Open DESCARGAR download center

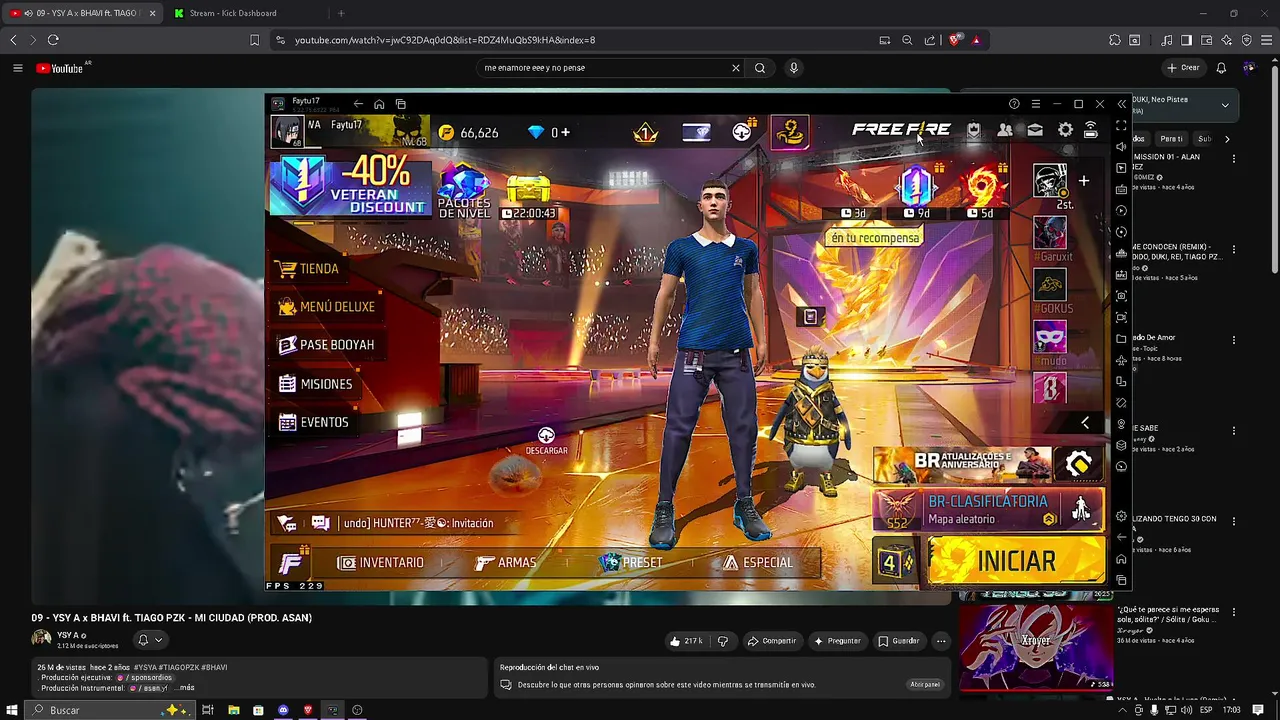(546, 441)
